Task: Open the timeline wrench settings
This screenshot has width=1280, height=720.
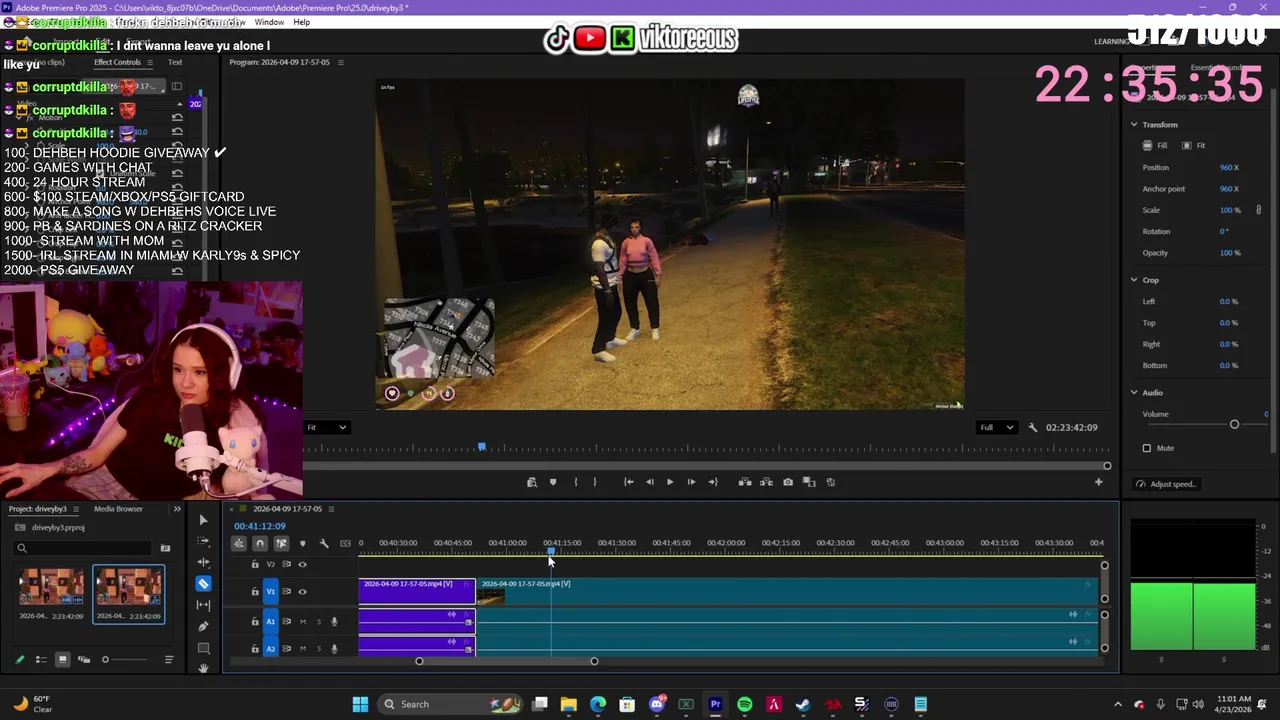Action: (324, 543)
